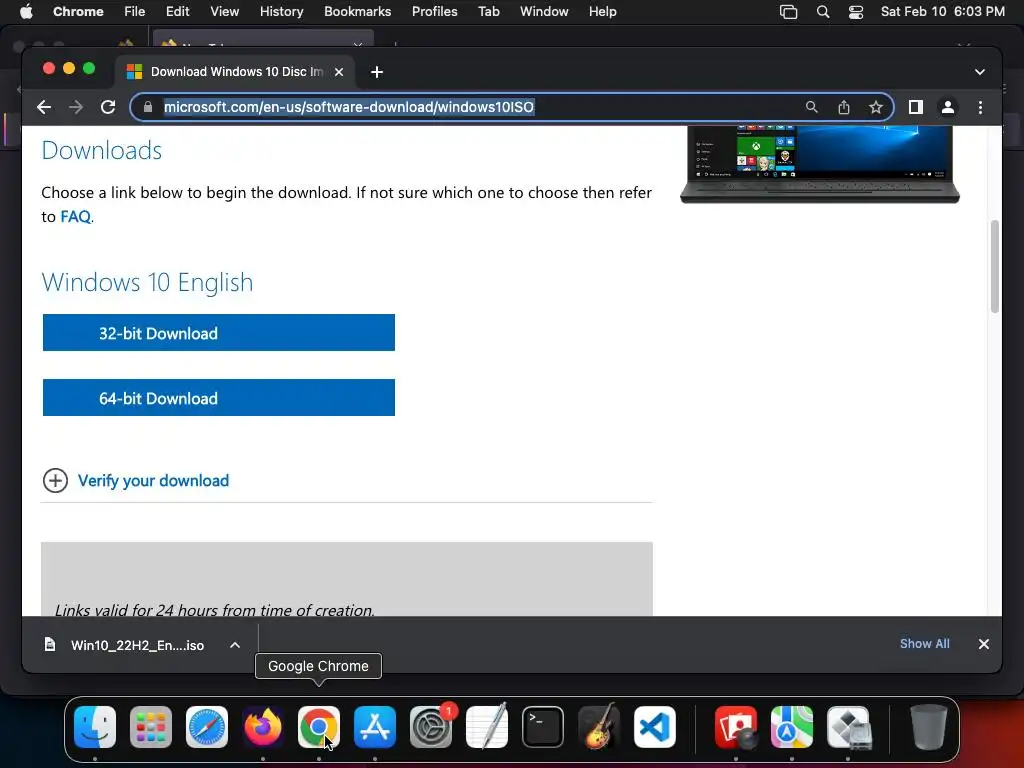Go back with the browser back arrow
The height and width of the screenshot is (768, 1024).
[x=44, y=107]
